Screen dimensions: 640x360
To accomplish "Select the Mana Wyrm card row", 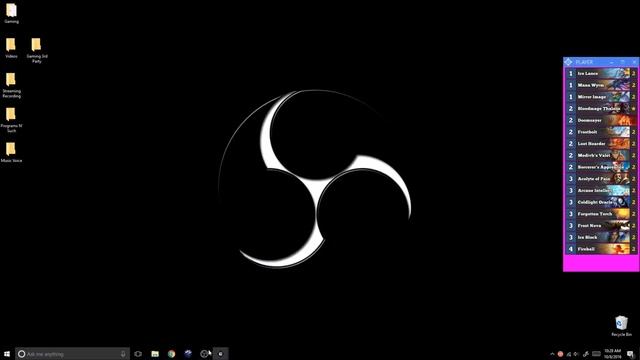I will coord(601,85).
